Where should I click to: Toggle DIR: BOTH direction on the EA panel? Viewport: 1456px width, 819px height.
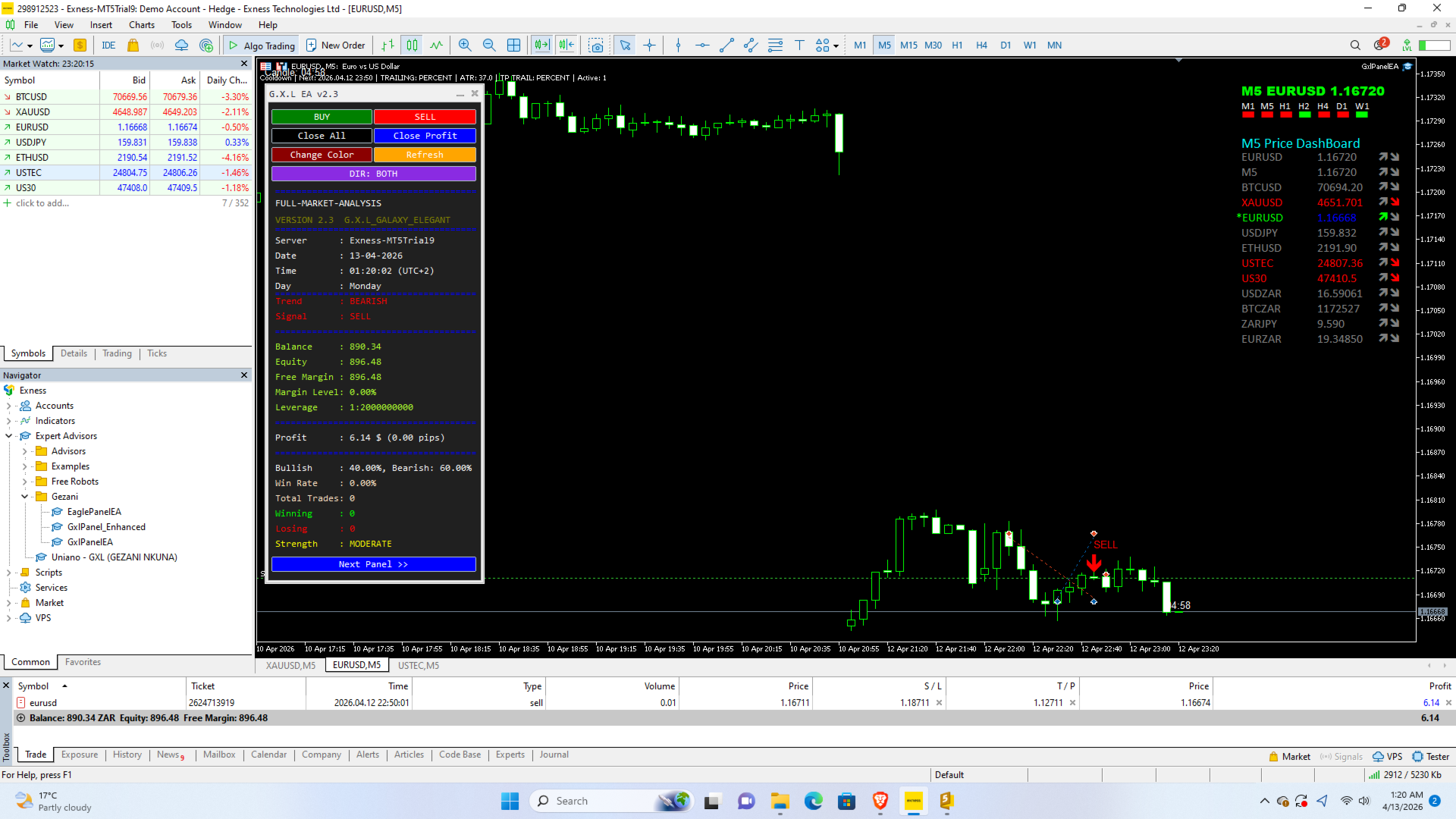point(373,174)
